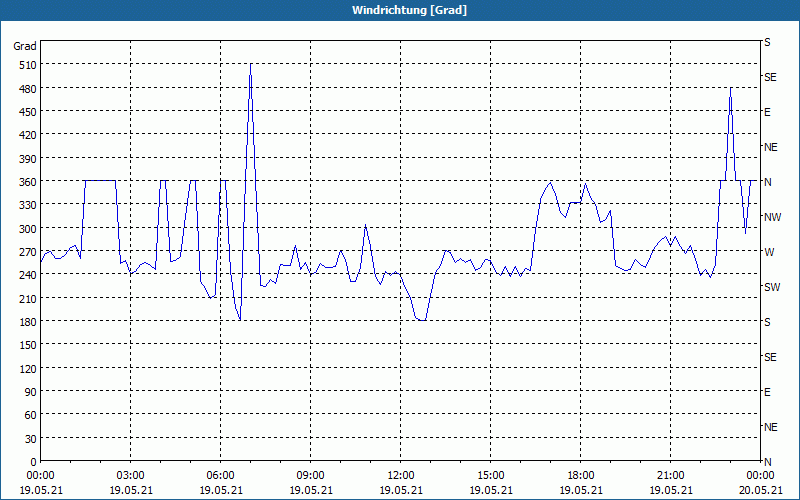Select the 150 y-axis value
Screen dimensions: 800x500
point(29,345)
